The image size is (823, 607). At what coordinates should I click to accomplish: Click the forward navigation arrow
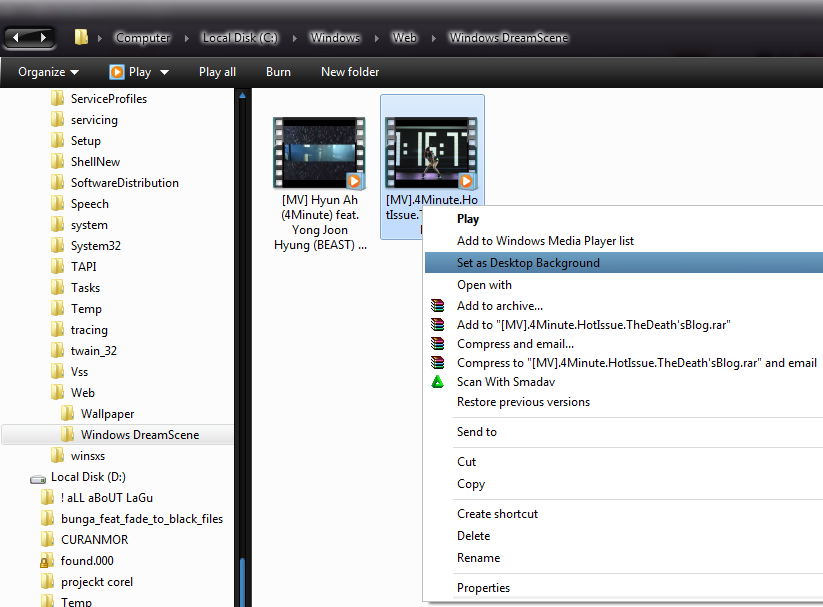coord(43,37)
